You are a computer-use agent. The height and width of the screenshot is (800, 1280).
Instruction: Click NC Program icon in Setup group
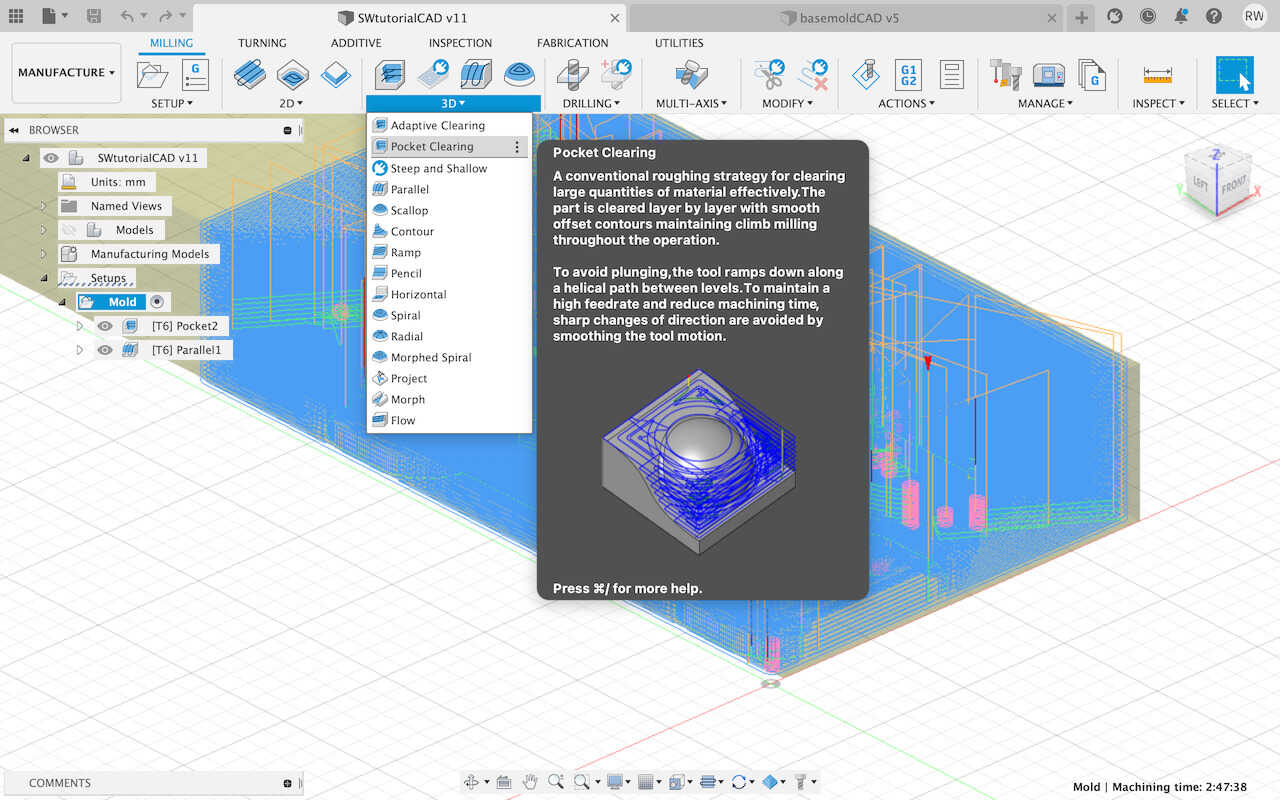pyautogui.click(x=195, y=74)
